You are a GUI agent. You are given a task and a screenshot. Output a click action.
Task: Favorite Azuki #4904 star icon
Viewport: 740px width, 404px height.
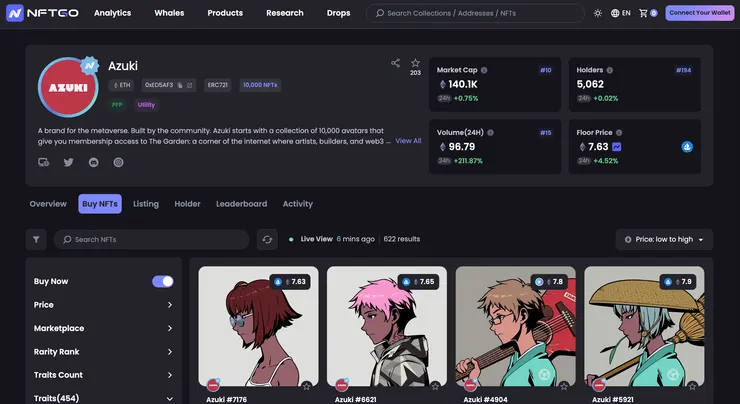tap(564, 387)
